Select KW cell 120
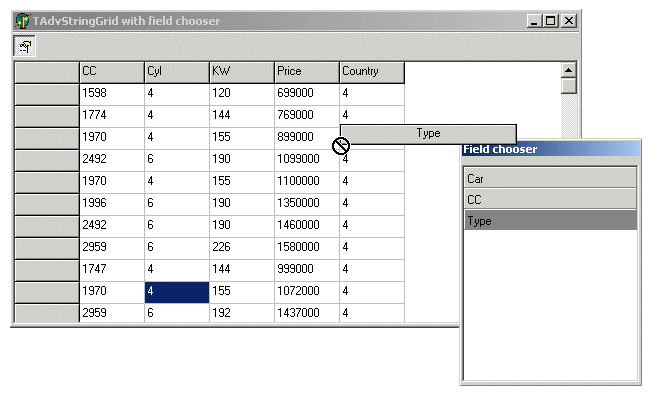 point(242,94)
